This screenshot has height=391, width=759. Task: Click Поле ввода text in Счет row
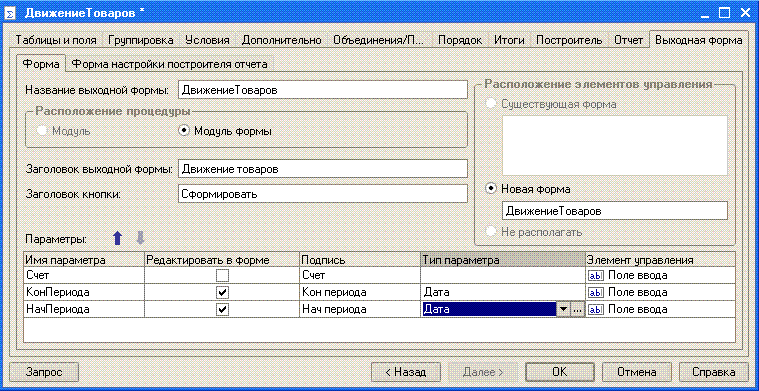(638, 276)
